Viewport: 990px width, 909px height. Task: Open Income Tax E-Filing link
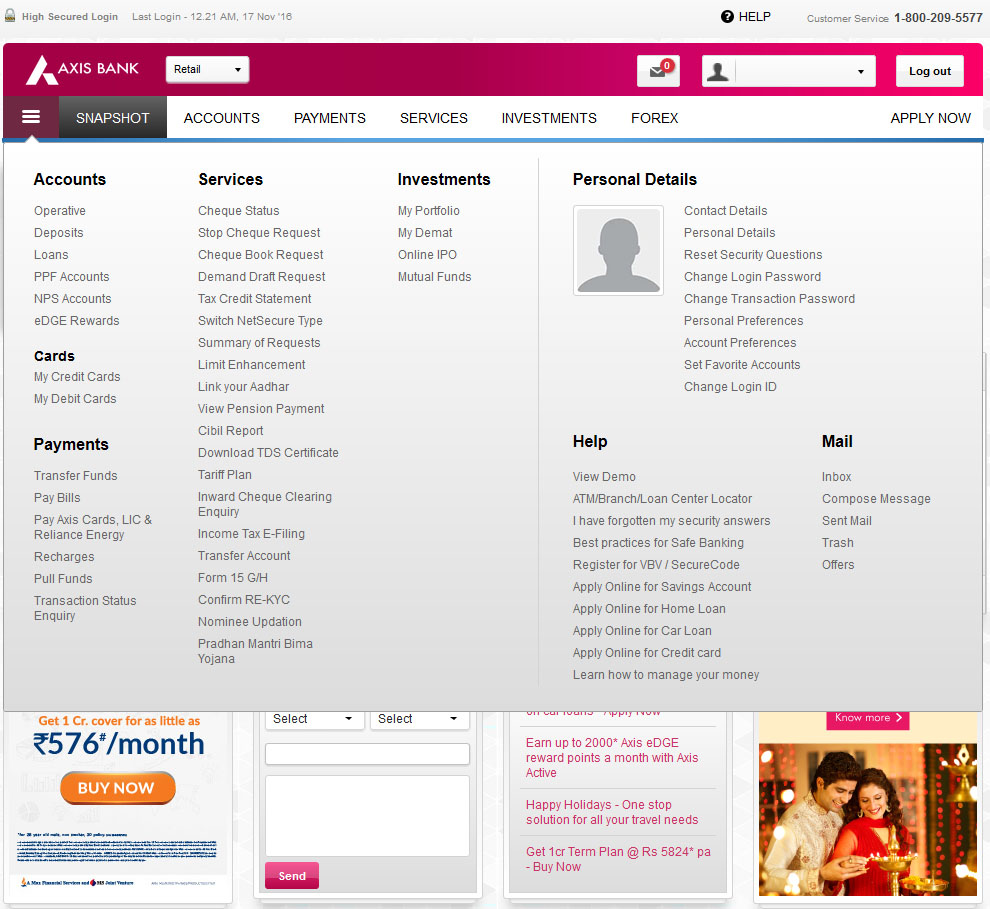point(251,534)
